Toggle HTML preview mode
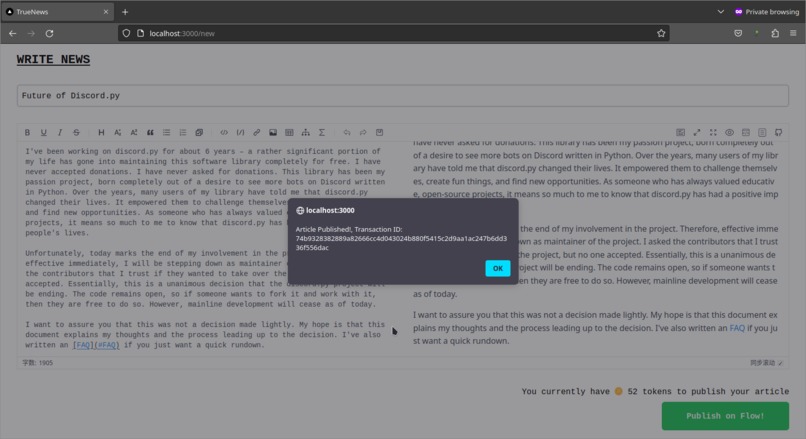This screenshot has height=439, width=806. [x=746, y=133]
